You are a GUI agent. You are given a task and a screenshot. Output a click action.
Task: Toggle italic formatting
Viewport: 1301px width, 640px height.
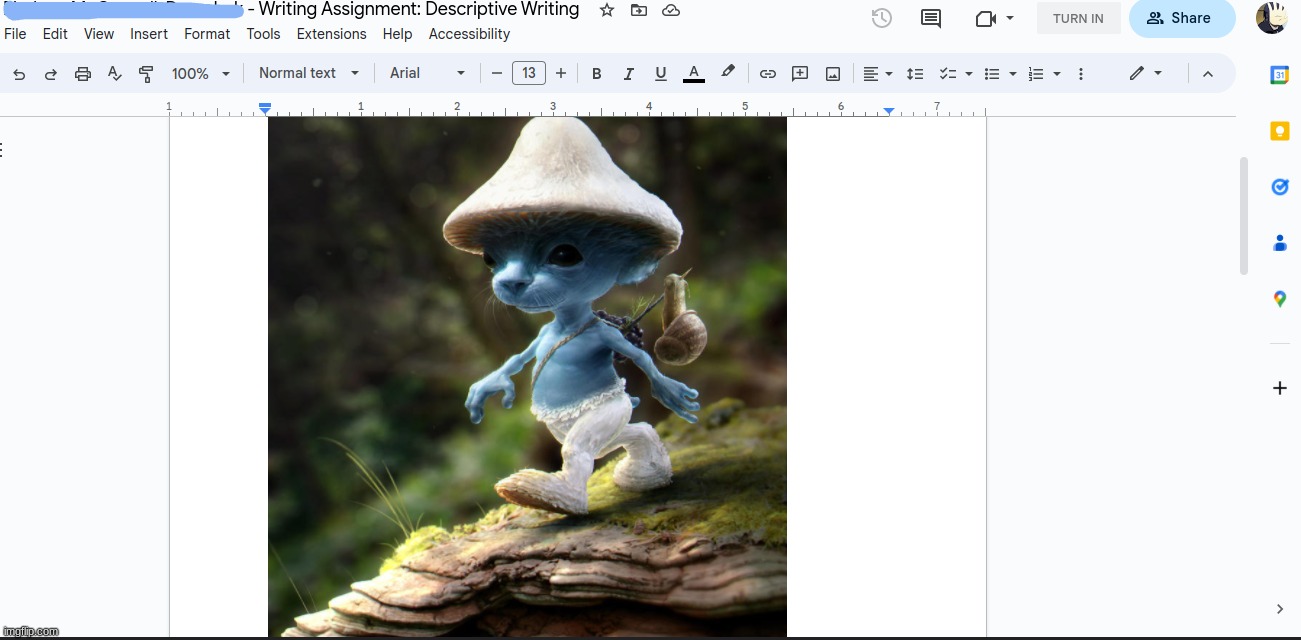coord(629,74)
